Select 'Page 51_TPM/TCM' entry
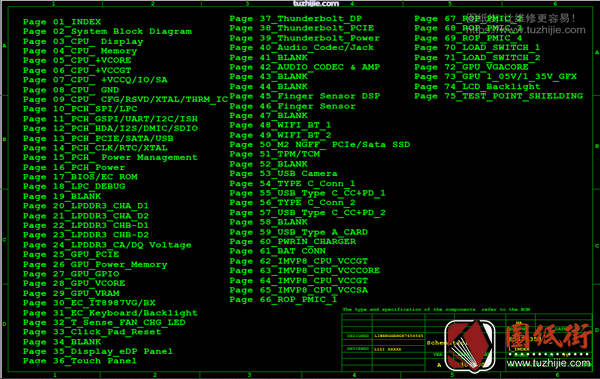 [275, 155]
